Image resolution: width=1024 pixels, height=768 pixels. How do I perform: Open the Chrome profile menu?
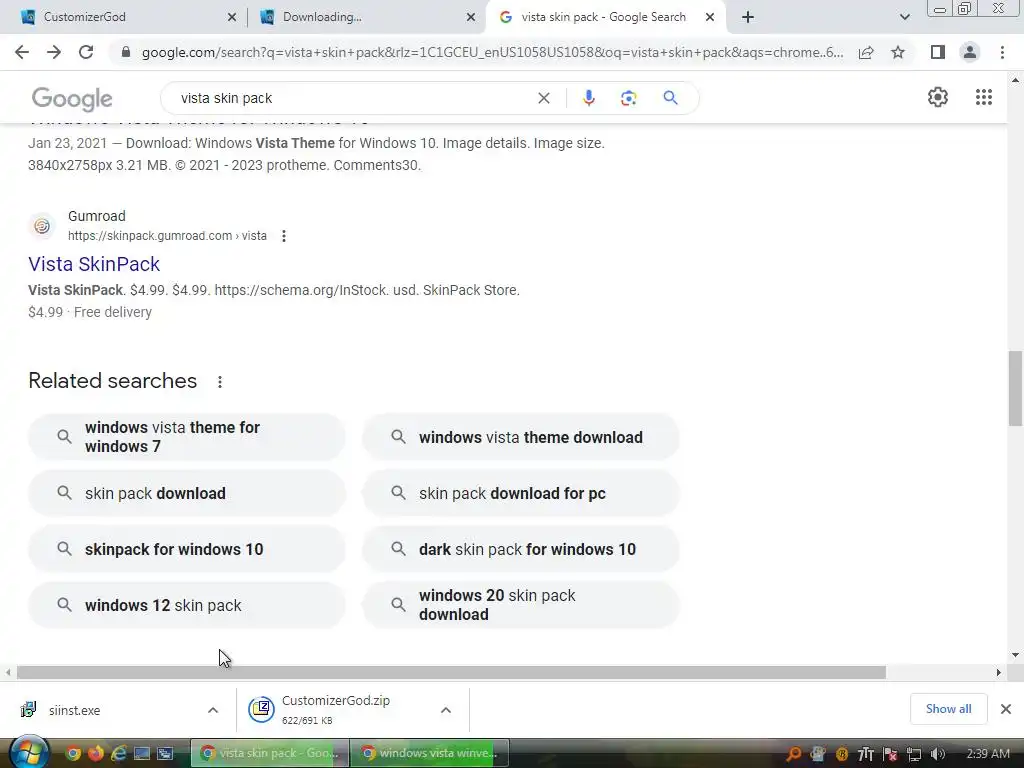[x=970, y=52]
